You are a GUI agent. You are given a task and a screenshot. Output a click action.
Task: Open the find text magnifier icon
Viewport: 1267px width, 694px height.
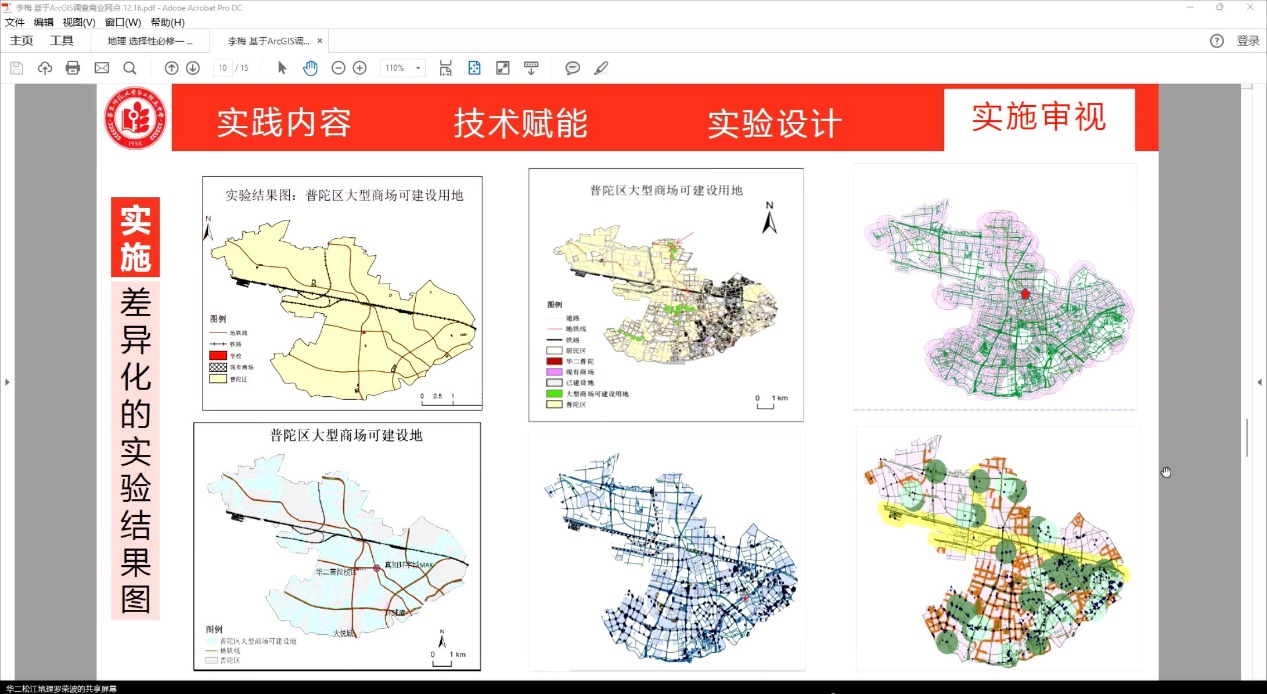[130, 68]
